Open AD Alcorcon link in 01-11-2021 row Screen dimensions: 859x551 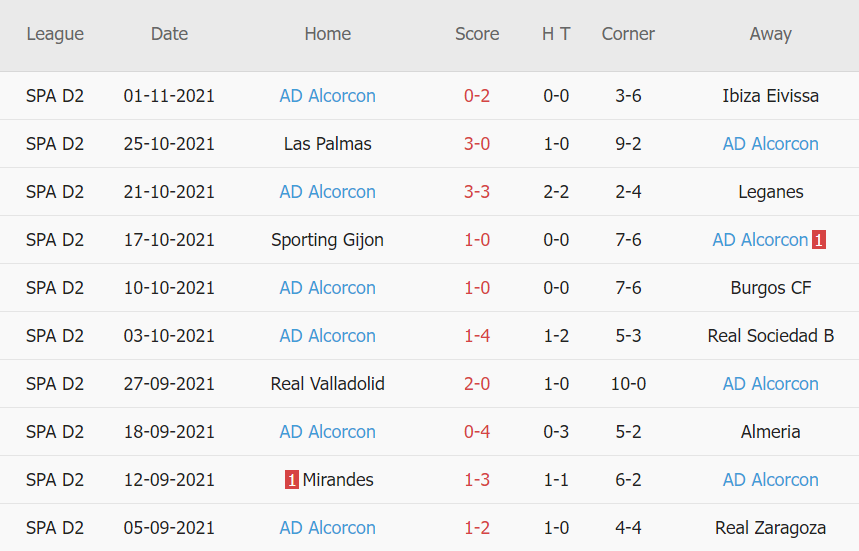tap(328, 96)
